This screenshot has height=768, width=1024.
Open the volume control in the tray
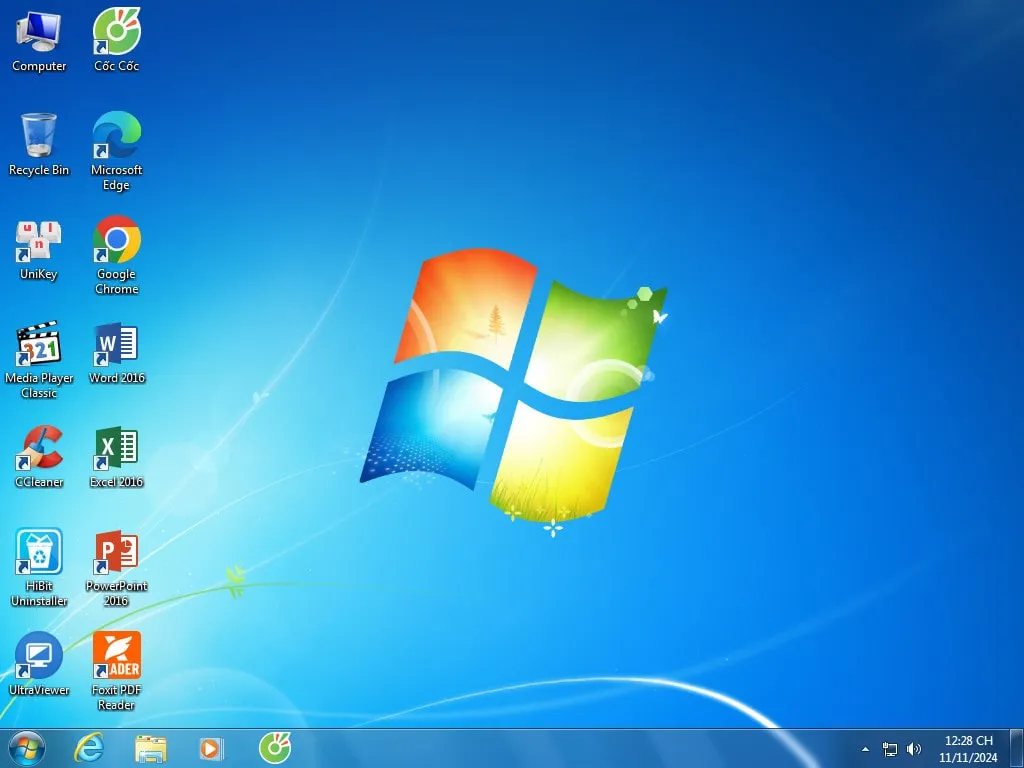(x=913, y=748)
